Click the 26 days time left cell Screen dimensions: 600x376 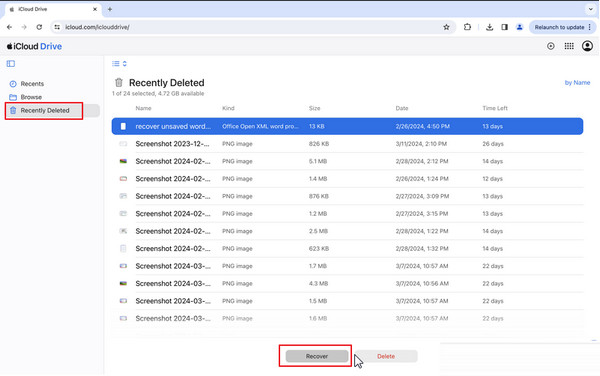pos(493,144)
